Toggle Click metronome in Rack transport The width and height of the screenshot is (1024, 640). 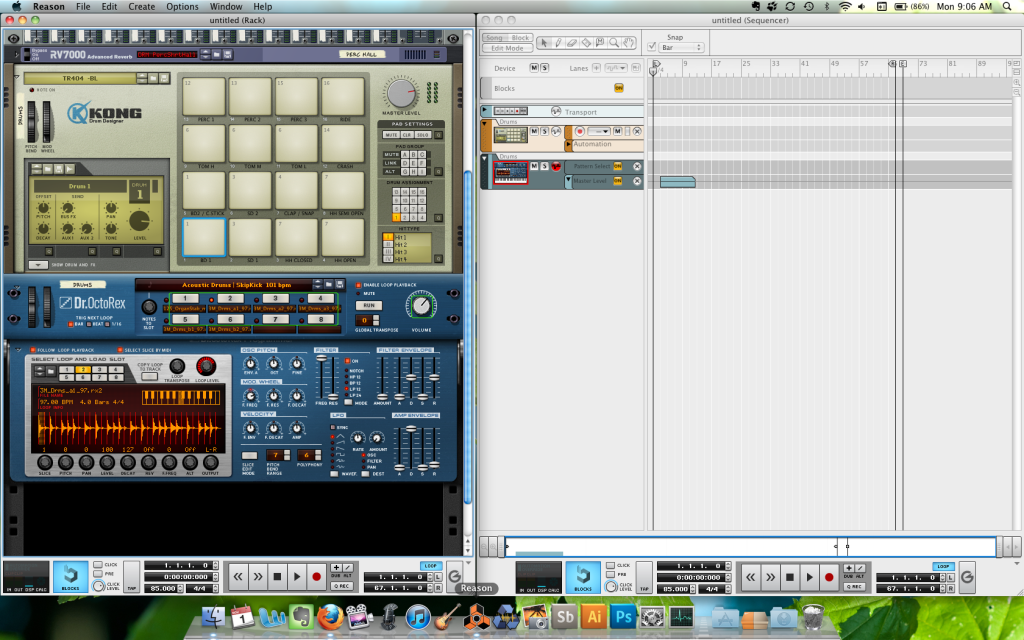pos(98,565)
